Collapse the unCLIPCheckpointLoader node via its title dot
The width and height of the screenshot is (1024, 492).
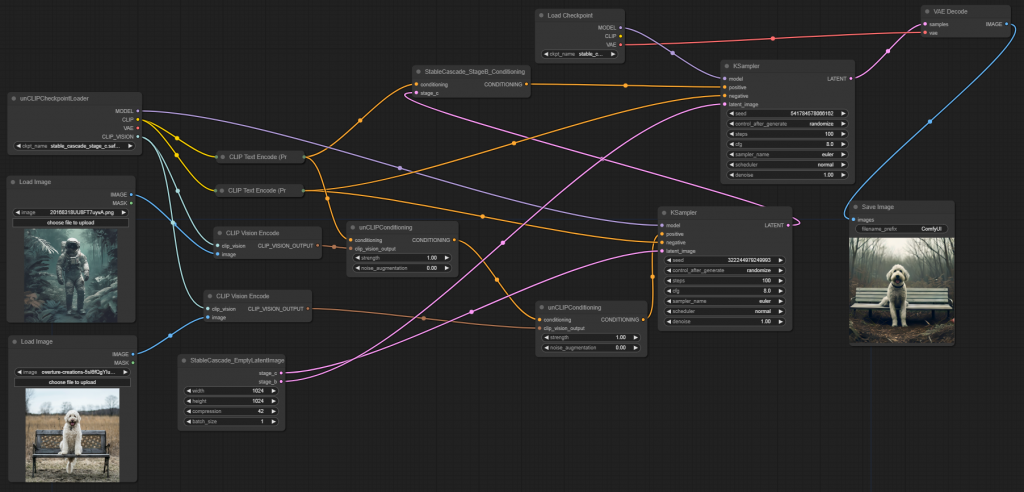tap(14, 99)
